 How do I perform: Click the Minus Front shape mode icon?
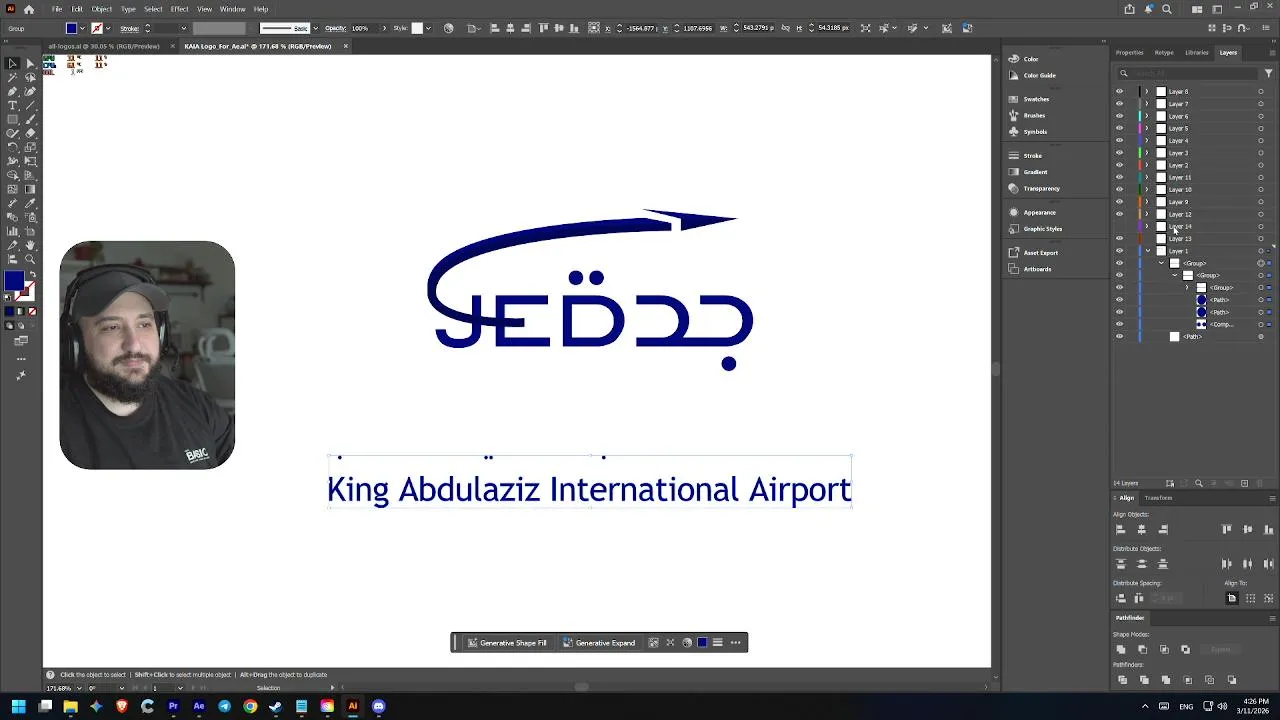[x=1142, y=649]
